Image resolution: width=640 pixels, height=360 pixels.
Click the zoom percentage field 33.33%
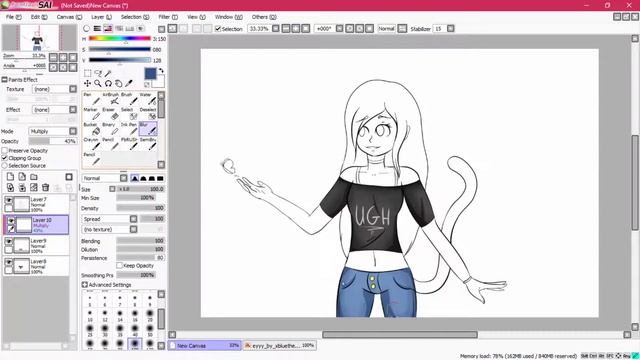(259, 29)
